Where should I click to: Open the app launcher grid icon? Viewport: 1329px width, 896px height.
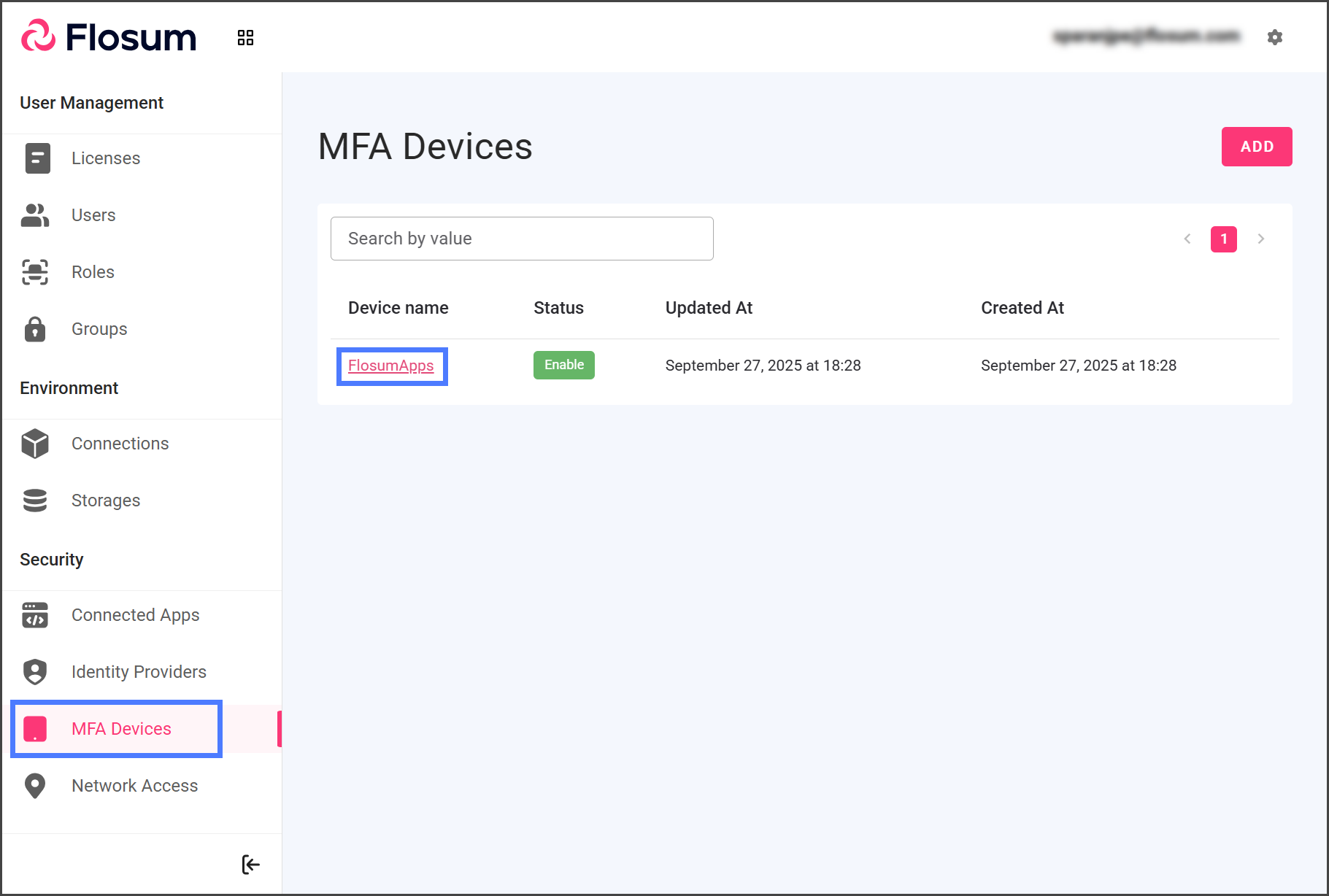tap(245, 38)
